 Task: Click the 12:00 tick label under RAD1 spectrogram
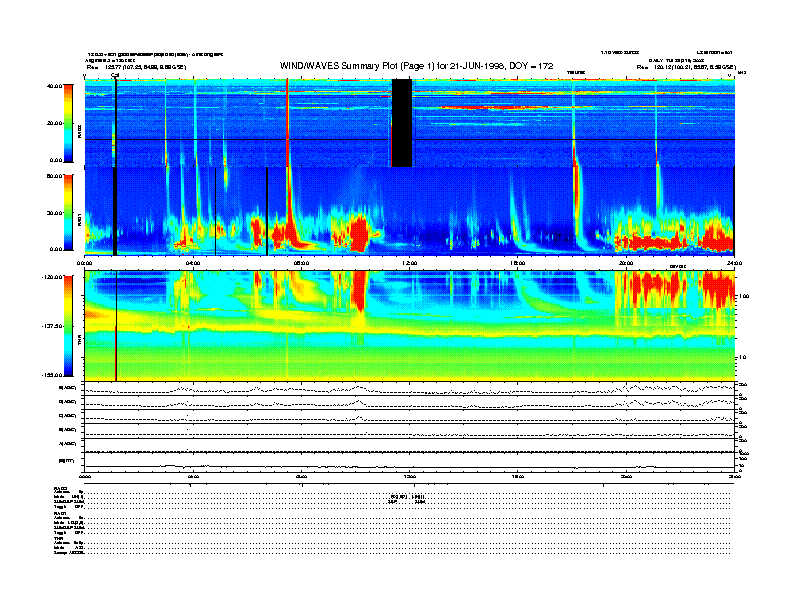(x=410, y=263)
